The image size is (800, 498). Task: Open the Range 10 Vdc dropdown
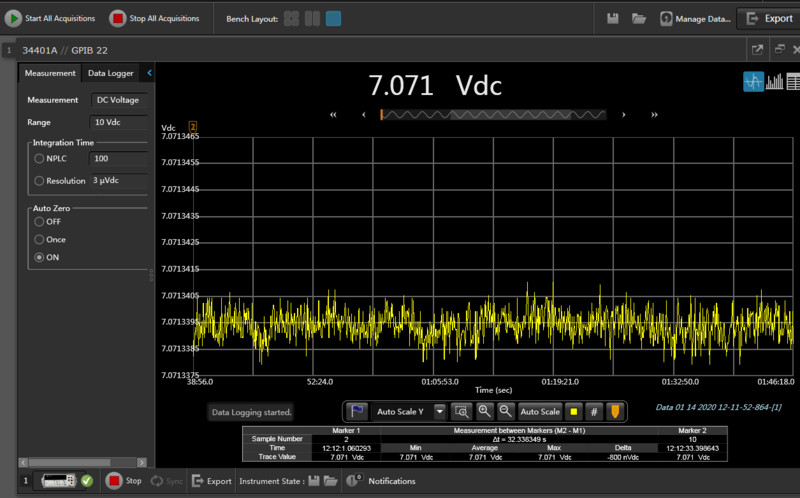pyautogui.click(x=119, y=122)
